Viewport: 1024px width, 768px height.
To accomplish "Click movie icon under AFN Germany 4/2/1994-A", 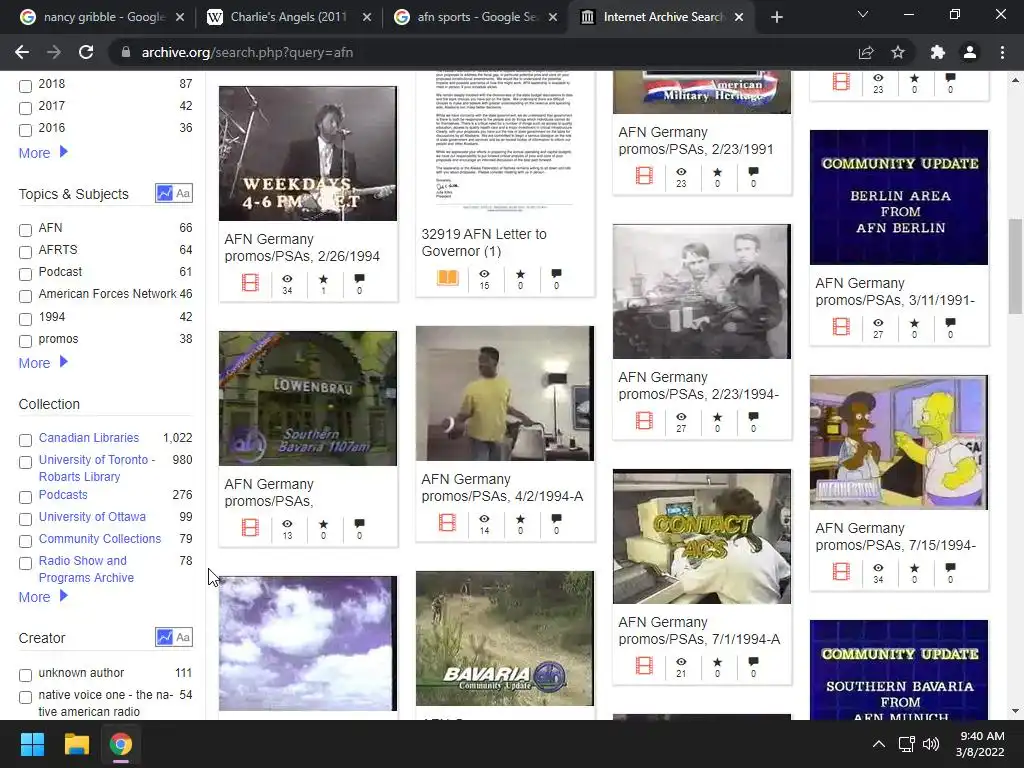I will [447, 522].
